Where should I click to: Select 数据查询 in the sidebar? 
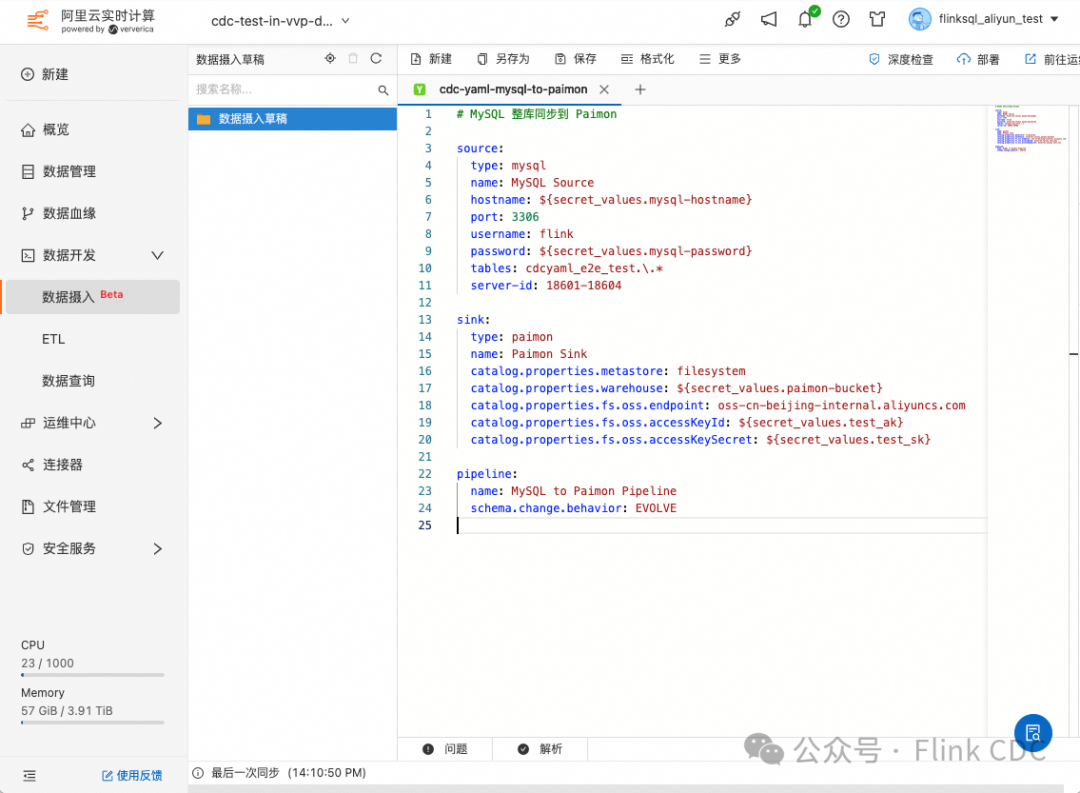(x=68, y=381)
